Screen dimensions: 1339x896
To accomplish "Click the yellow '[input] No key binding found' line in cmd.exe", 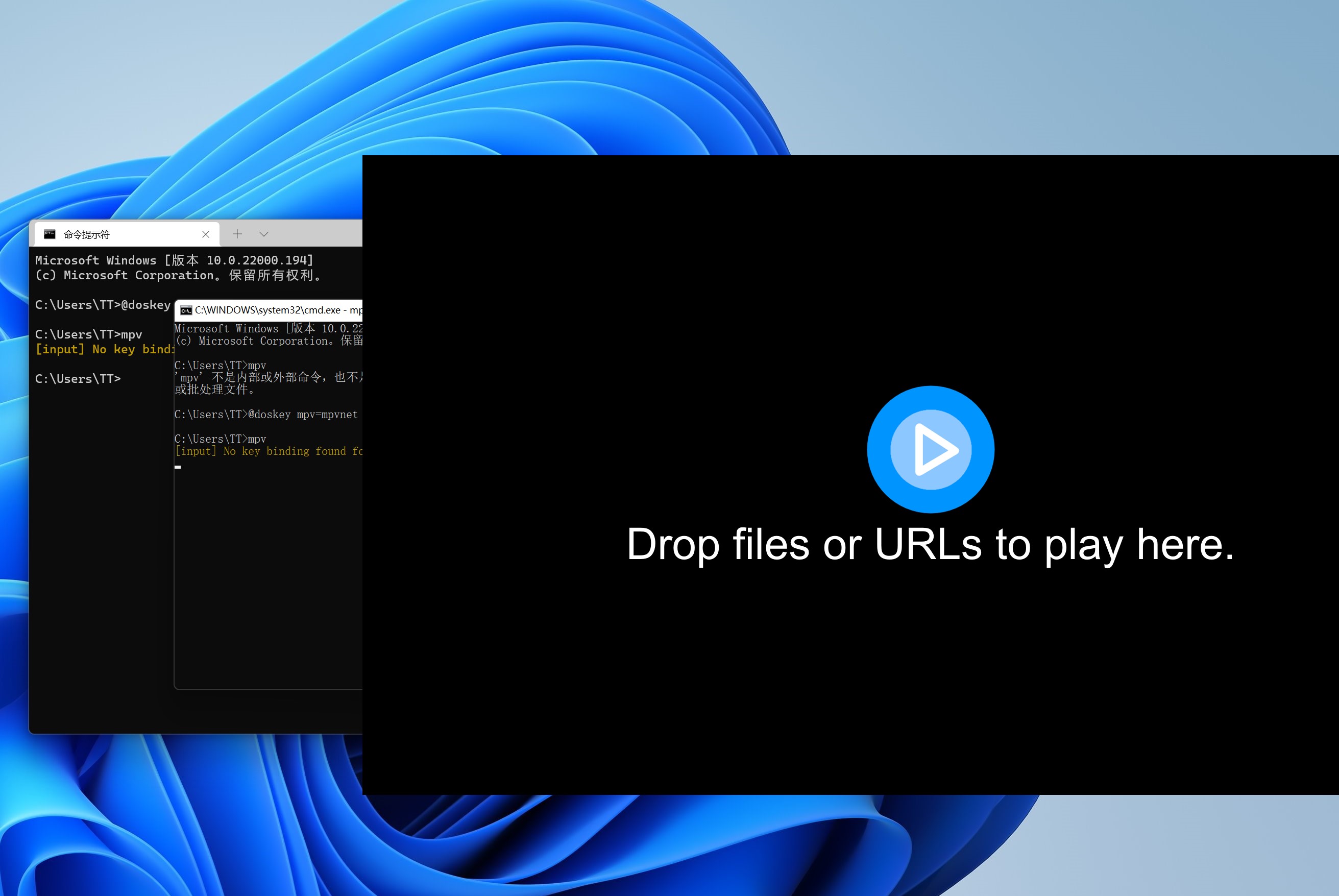I will (269, 451).
